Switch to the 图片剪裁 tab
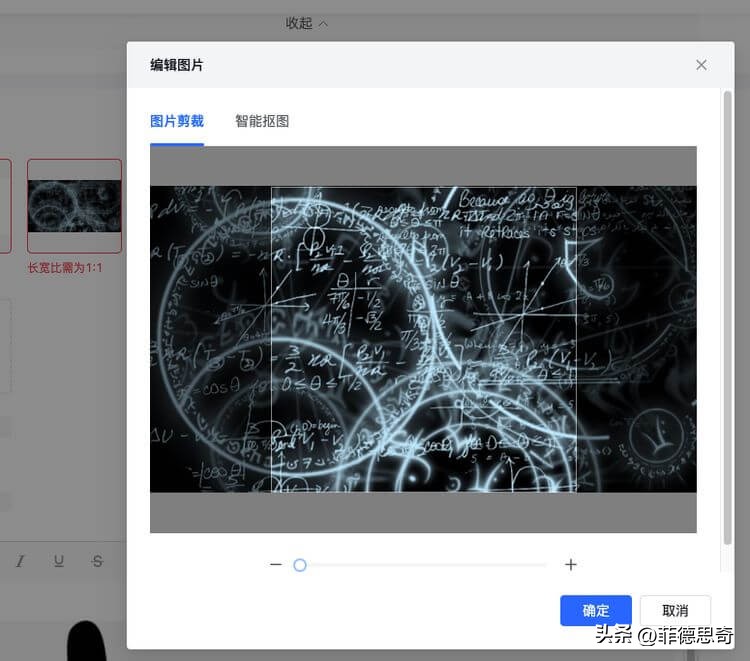This screenshot has width=750, height=661. coord(177,121)
